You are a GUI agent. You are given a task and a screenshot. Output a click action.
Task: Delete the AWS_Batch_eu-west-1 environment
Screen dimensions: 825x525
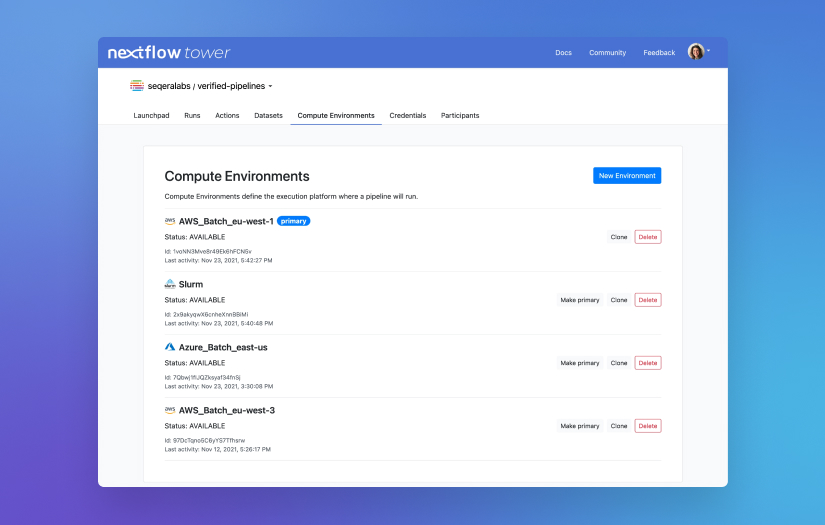click(x=648, y=237)
